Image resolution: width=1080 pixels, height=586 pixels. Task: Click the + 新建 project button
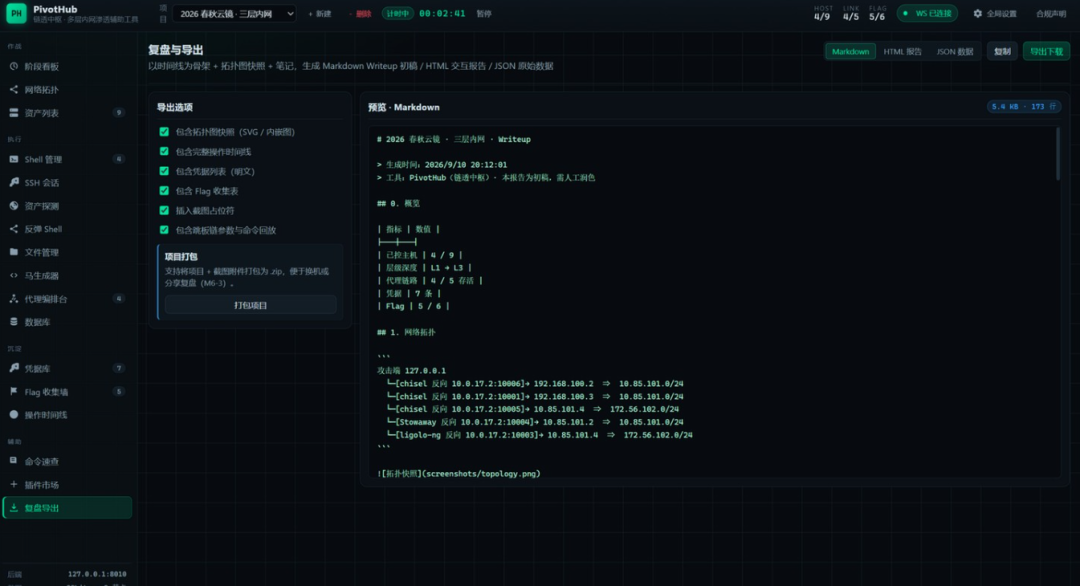point(320,14)
